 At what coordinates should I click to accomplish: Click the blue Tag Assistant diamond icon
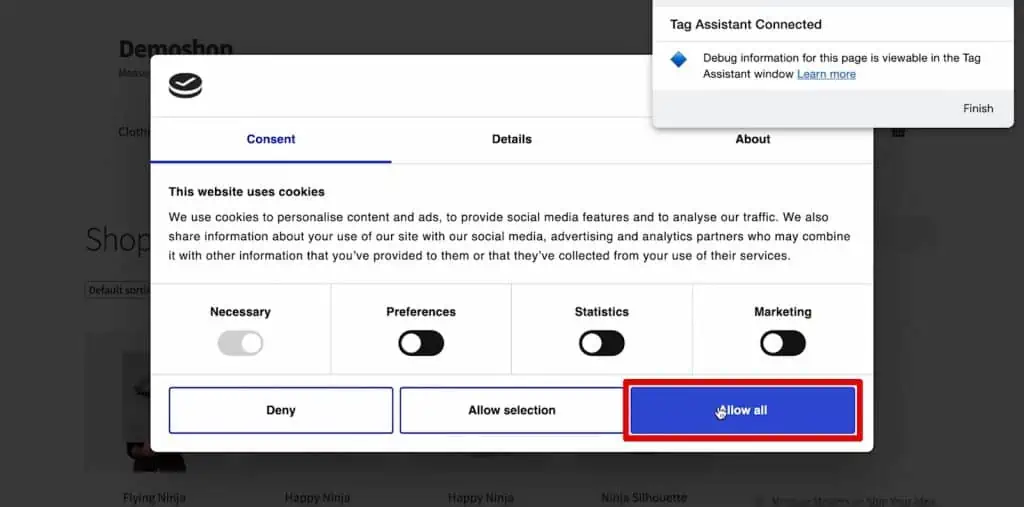point(679,60)
